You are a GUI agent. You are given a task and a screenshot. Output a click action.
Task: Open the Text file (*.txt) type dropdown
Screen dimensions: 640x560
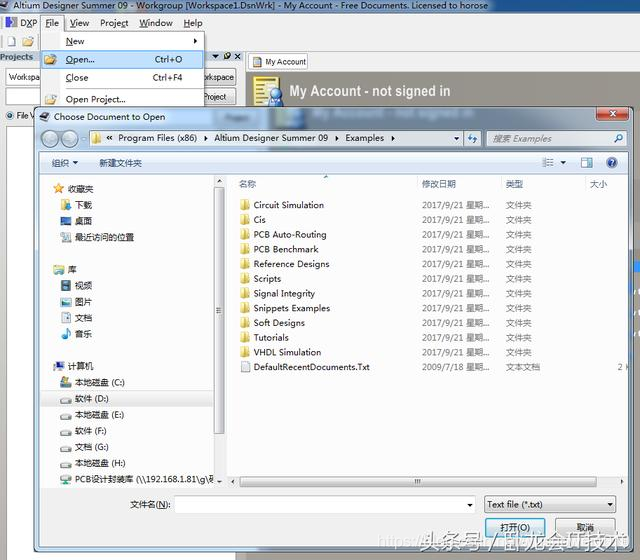550,504
